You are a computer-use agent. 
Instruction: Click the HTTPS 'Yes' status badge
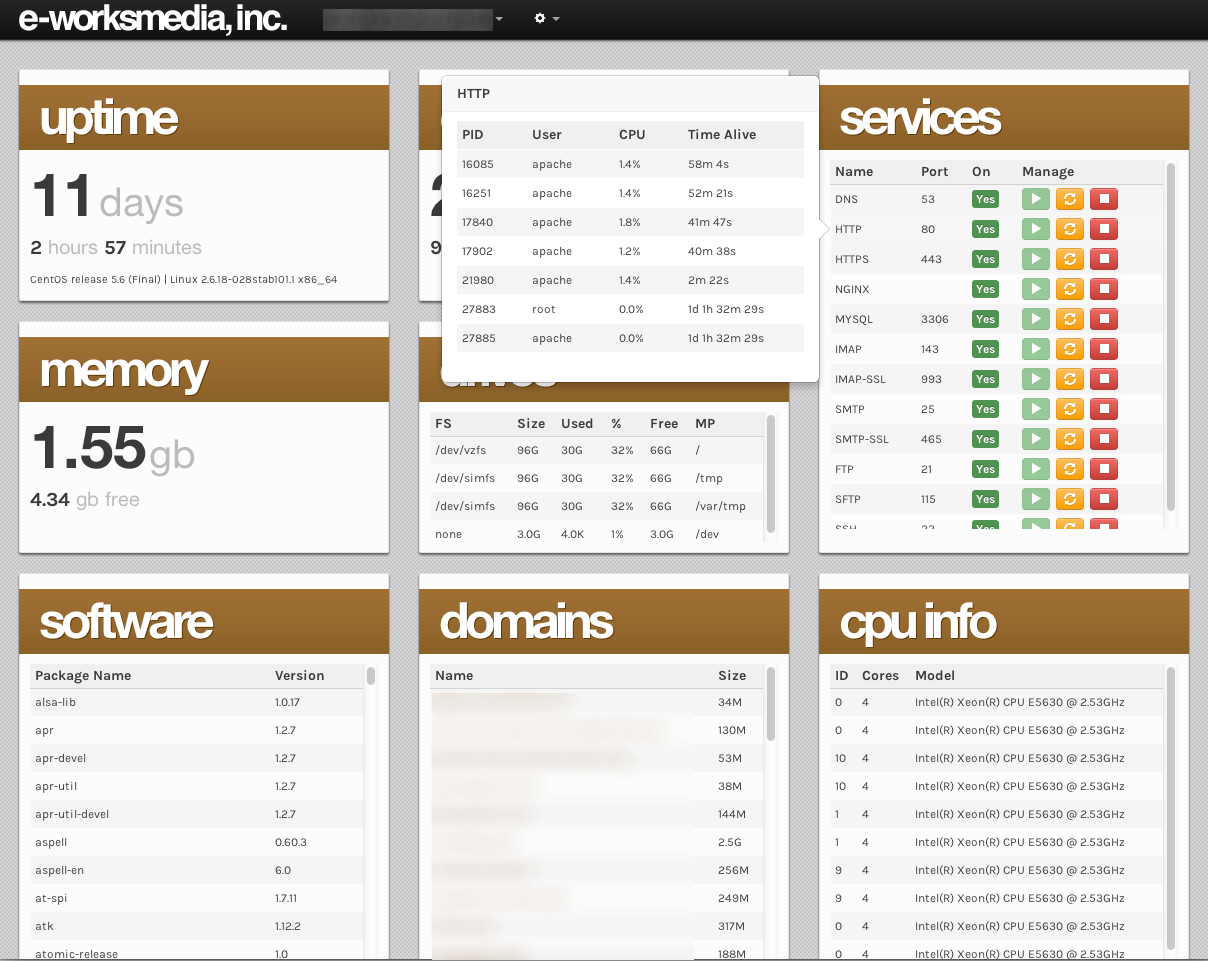985,259
